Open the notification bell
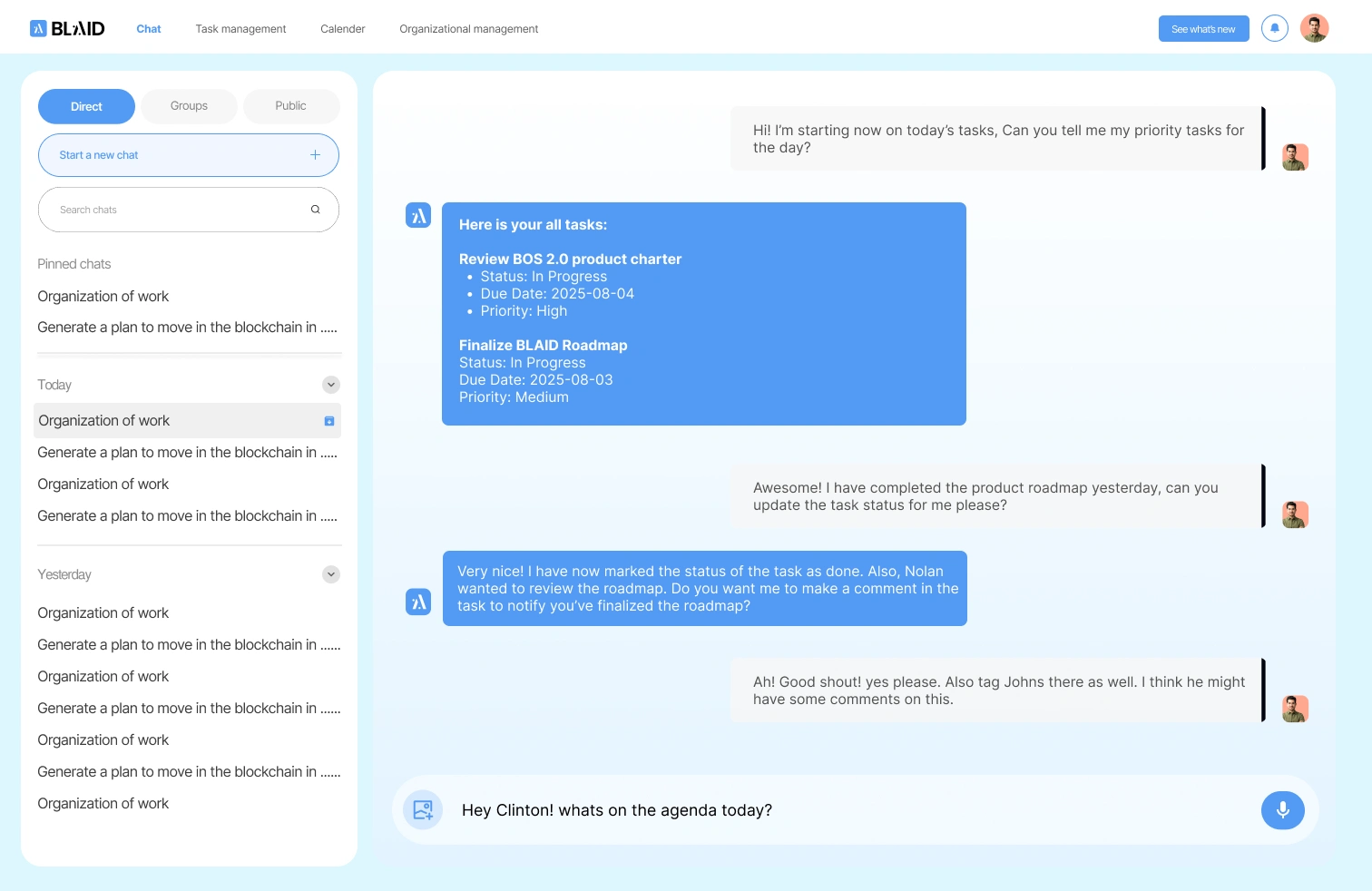Screen dimensions: 1372x891 1275,28
